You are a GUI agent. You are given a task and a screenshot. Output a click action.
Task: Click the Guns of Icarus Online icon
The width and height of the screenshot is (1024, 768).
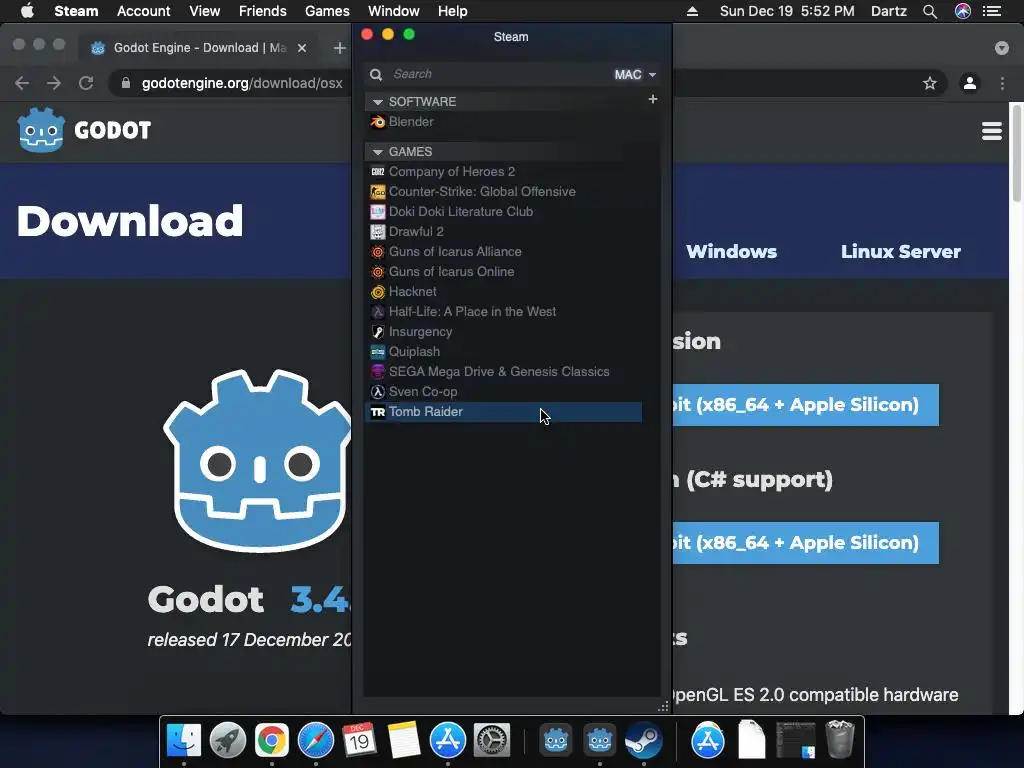click(377, 272)
